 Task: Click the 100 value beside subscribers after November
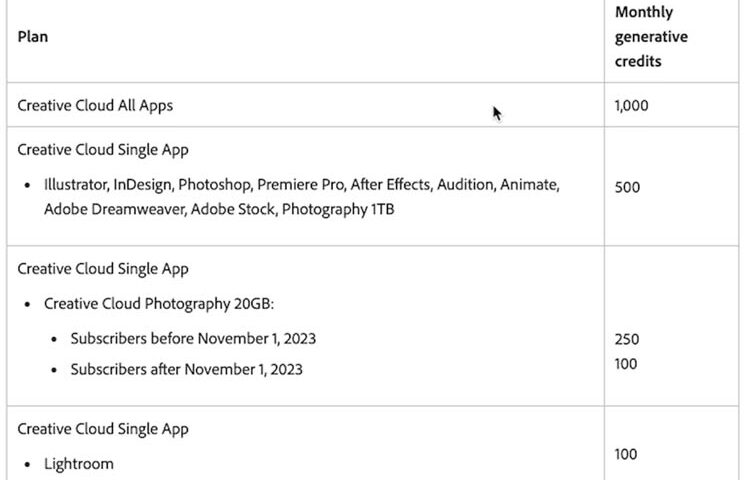coord(626,364)
